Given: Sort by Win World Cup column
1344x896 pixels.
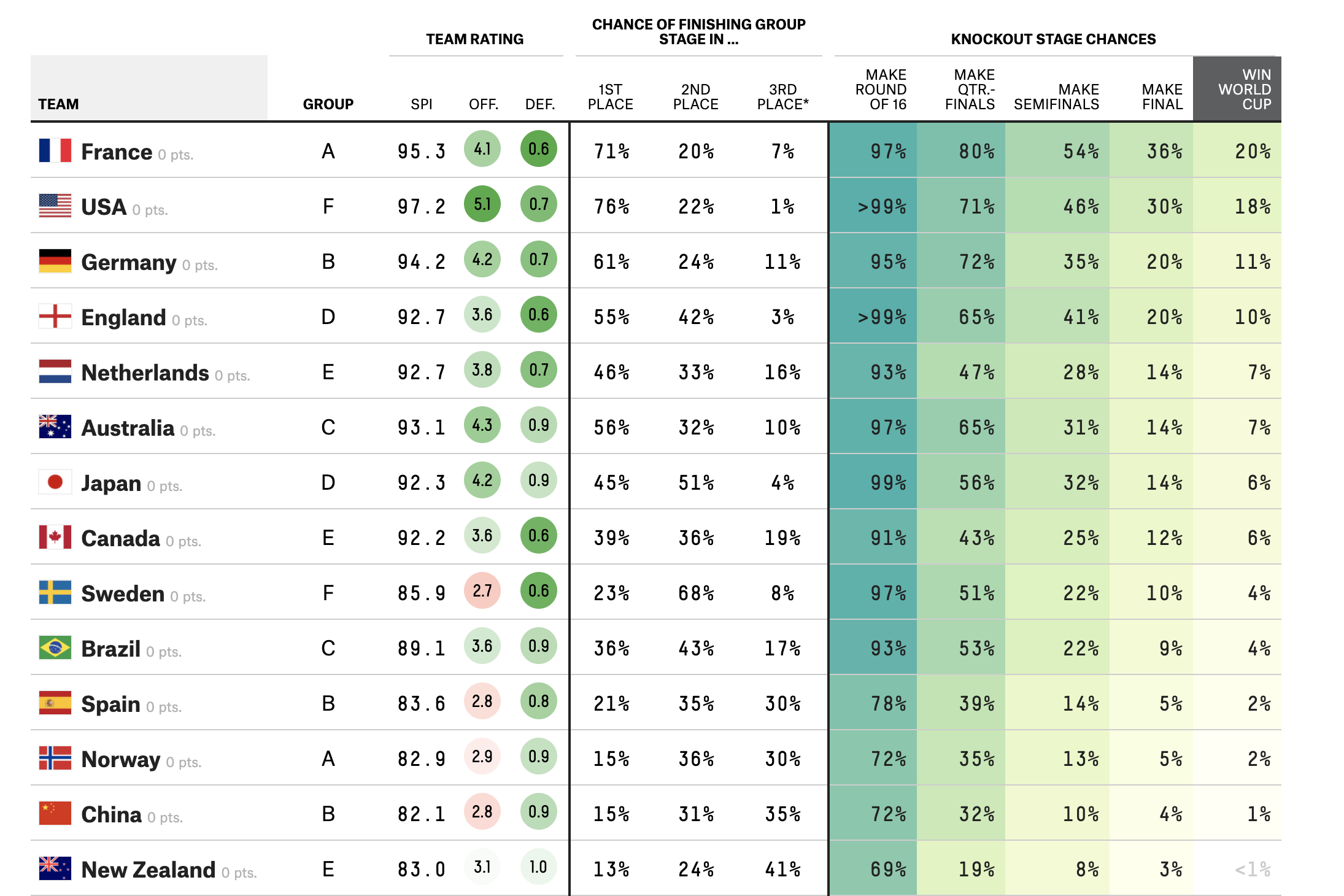Looking at the screenshot, I should (1244, 90).
